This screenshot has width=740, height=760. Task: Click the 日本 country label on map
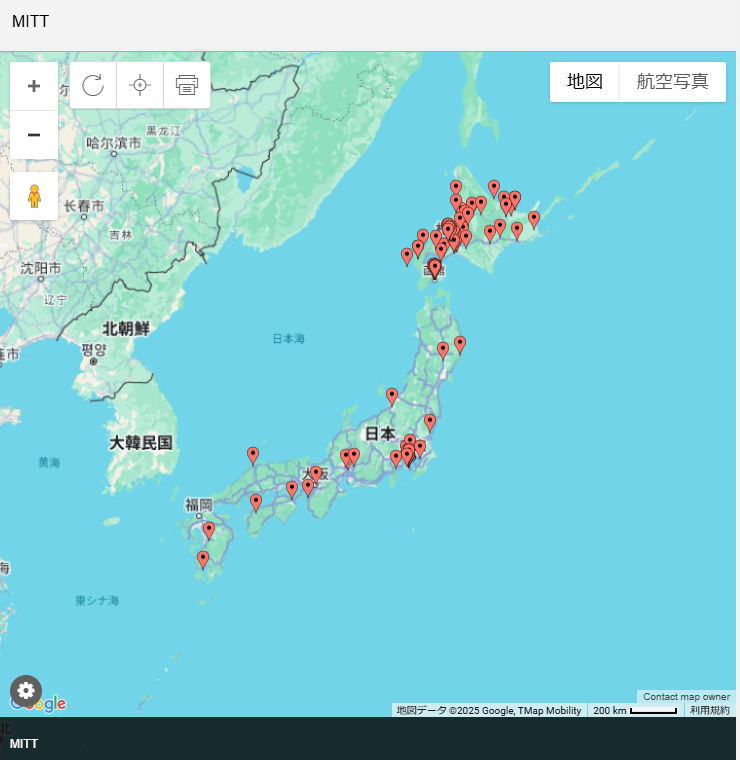pos(379,434)
